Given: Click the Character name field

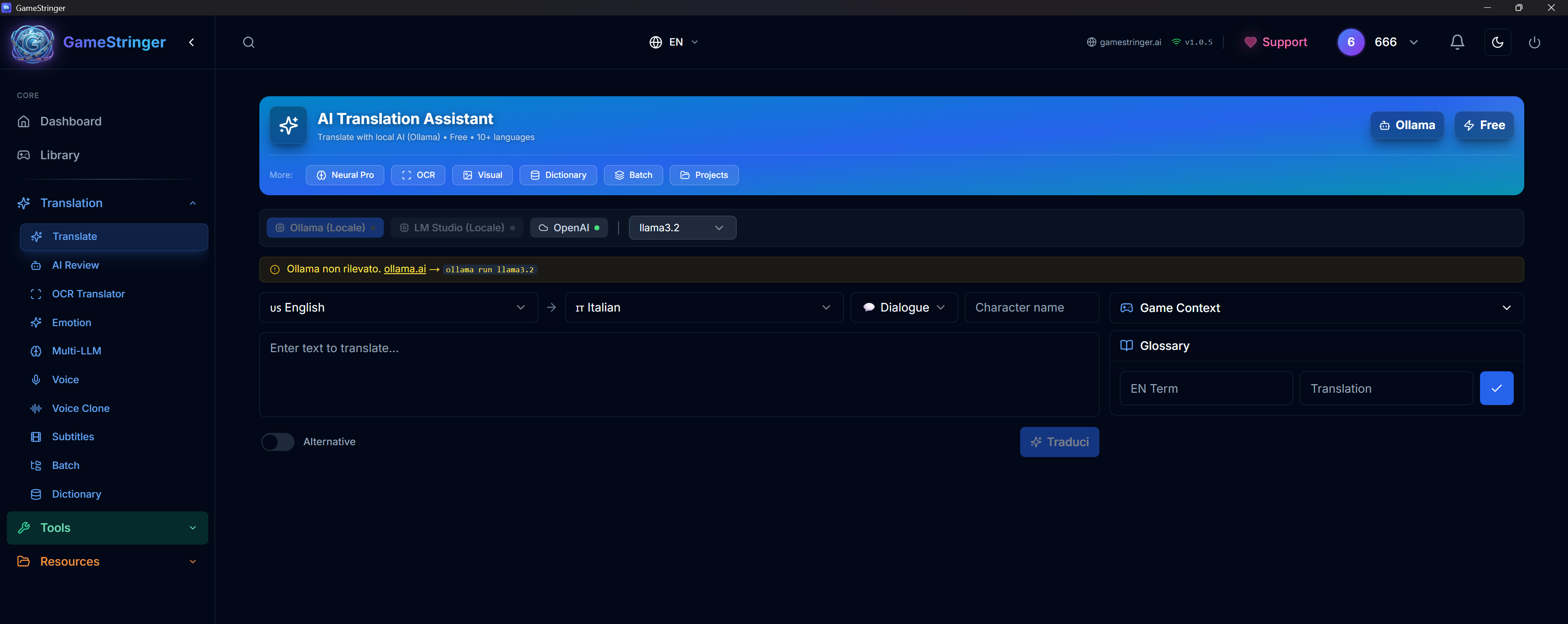Looking at the screenshot, I should 1031,308.
